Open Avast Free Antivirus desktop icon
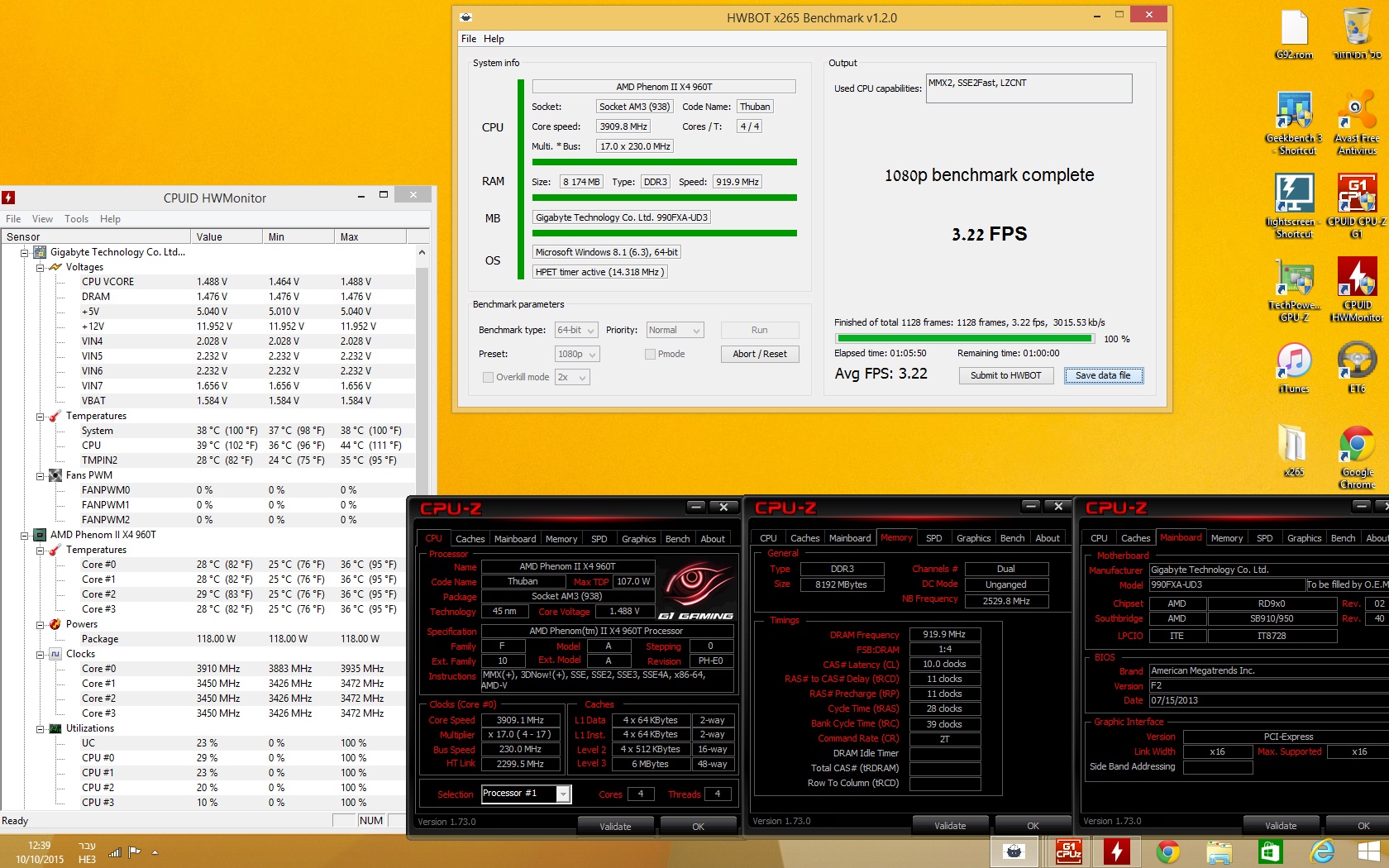This screenshot has height=868, width=1389. tap(1357, 122)
